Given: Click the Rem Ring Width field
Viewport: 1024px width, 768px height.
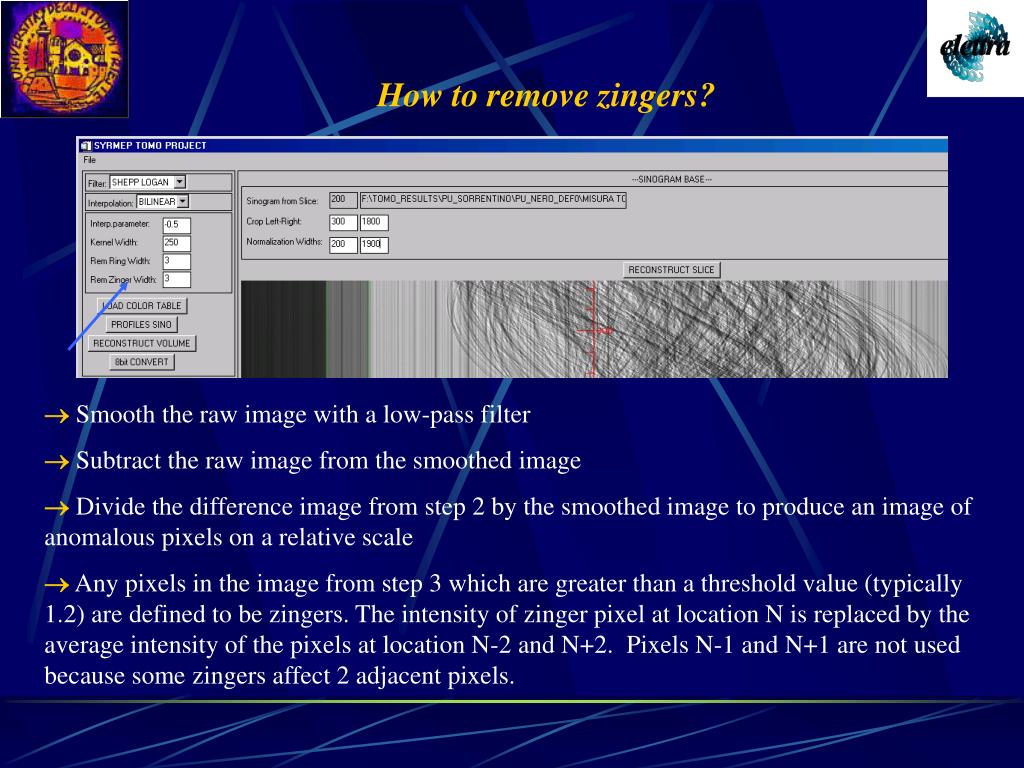Looking at the screenshot, I should pos(176,261).
